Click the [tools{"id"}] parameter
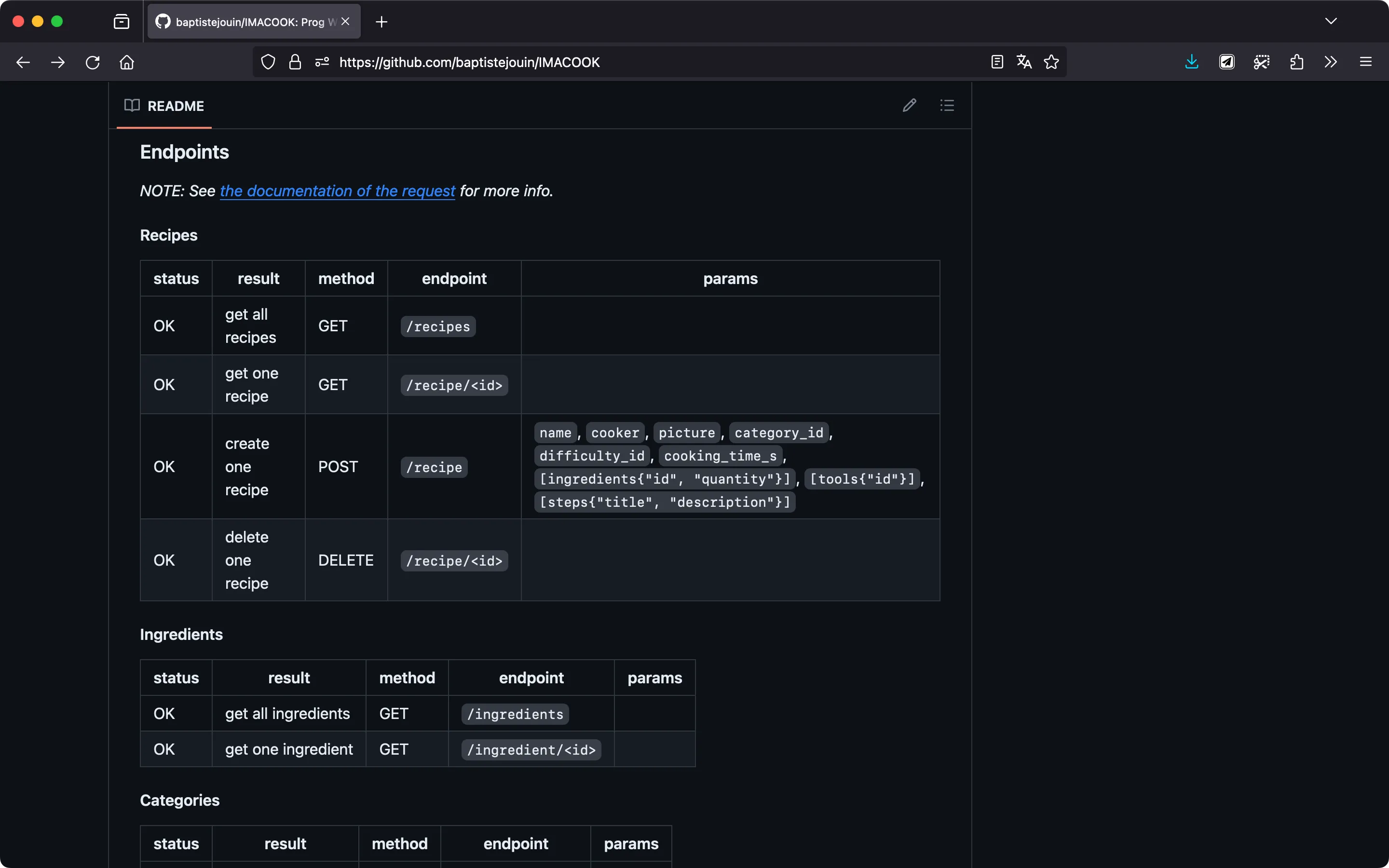This screenshot has width=1389, height=868. 862,479
